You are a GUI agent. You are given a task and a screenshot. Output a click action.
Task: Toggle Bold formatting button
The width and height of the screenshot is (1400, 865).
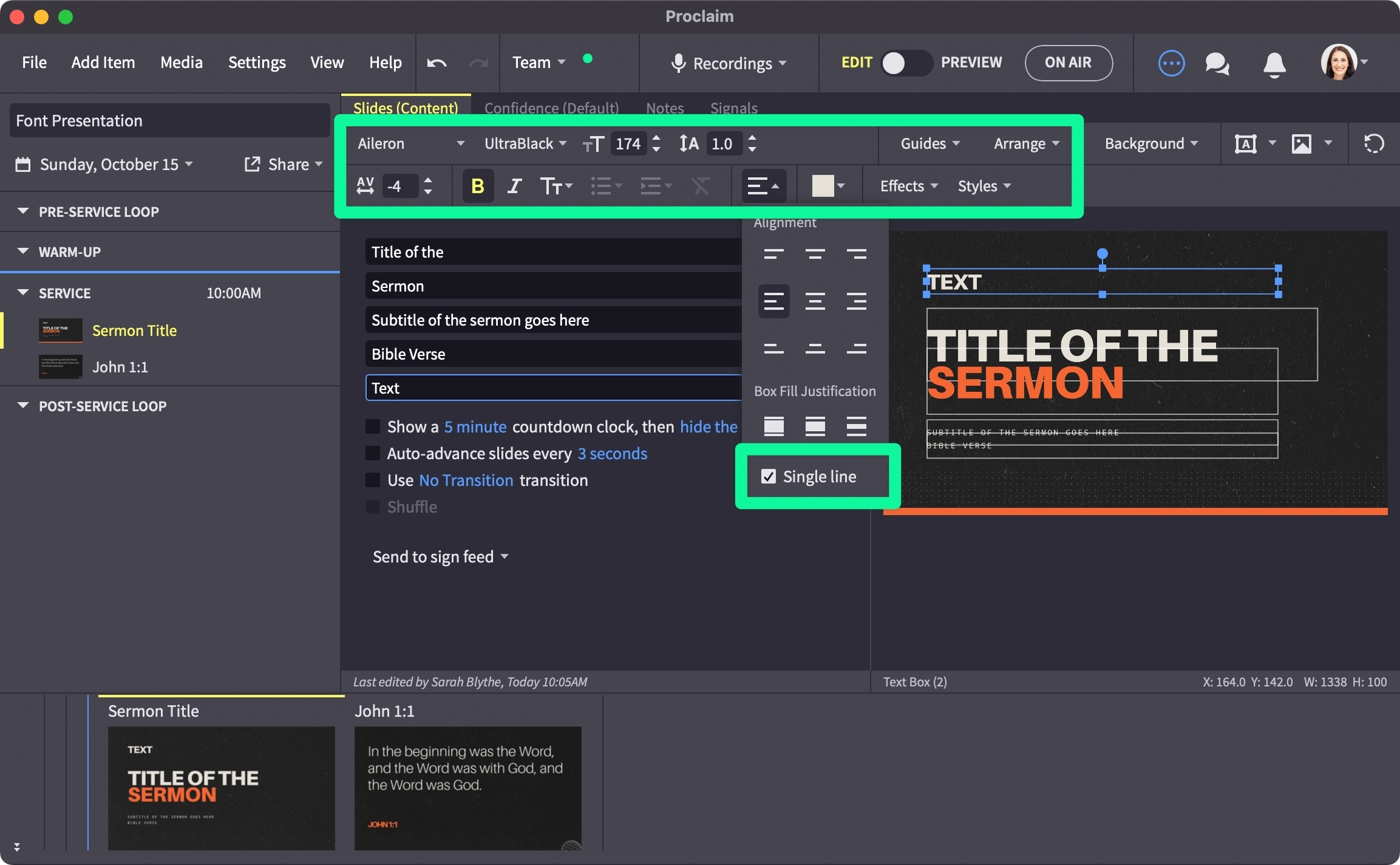click(x=478, y=186)
